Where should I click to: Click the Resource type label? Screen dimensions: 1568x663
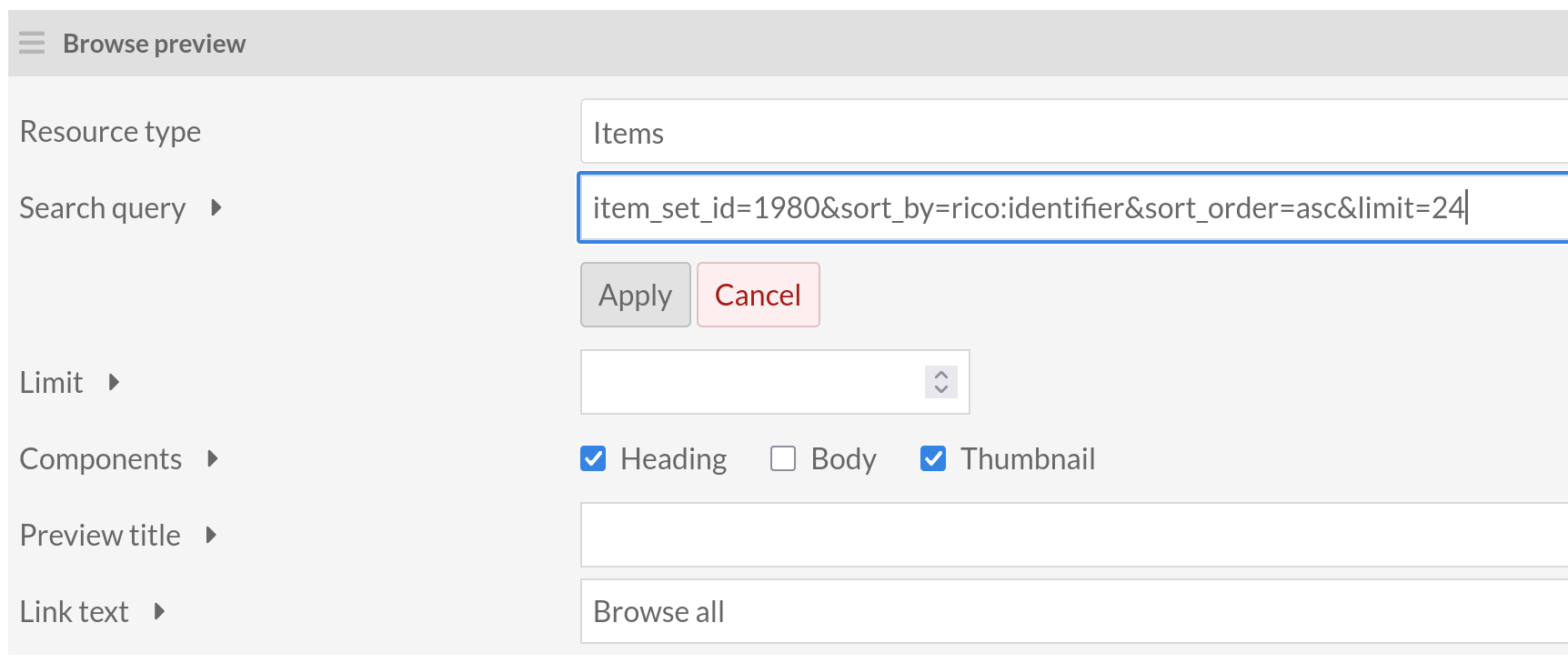[110, 132]
